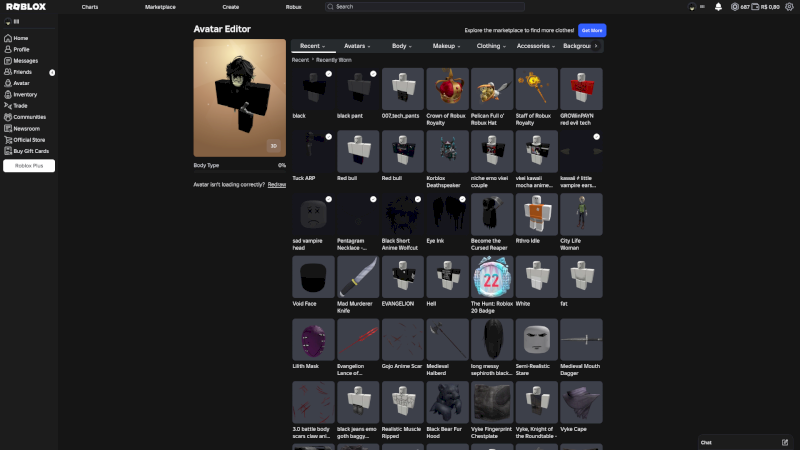This screenshot has width=800, height=450.
Task: Expand the Accessories dropdown
Action: tap(535, 46)
